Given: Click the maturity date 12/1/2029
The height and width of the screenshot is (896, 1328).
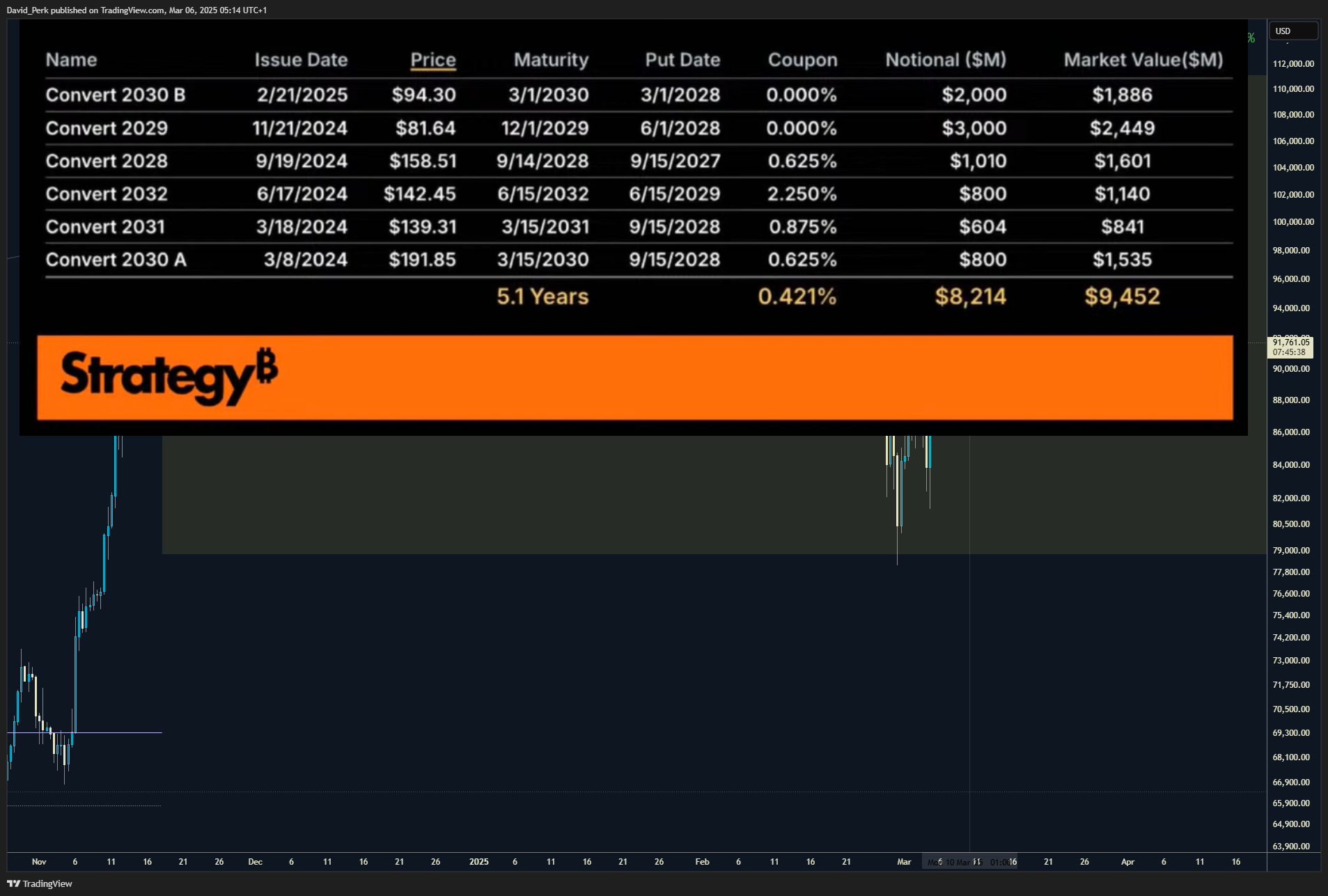Looking at the screenshot, I should (x=545, y=128).
